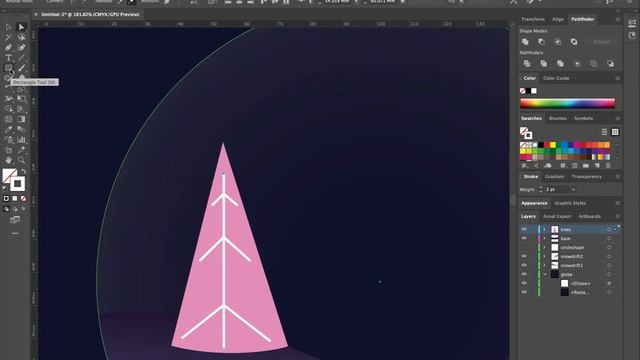640x360 pixels.
Task: Expand the base layer
Action: click(544, 238)
